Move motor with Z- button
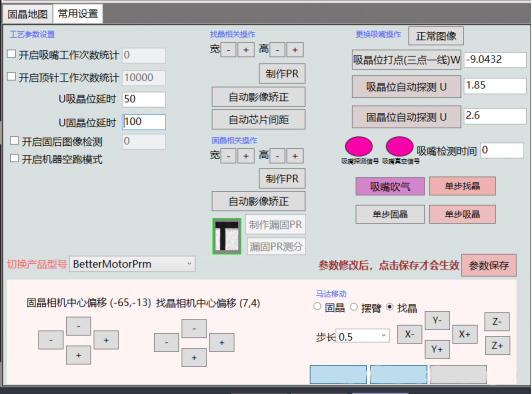532x394 pixels. point(497,322)
